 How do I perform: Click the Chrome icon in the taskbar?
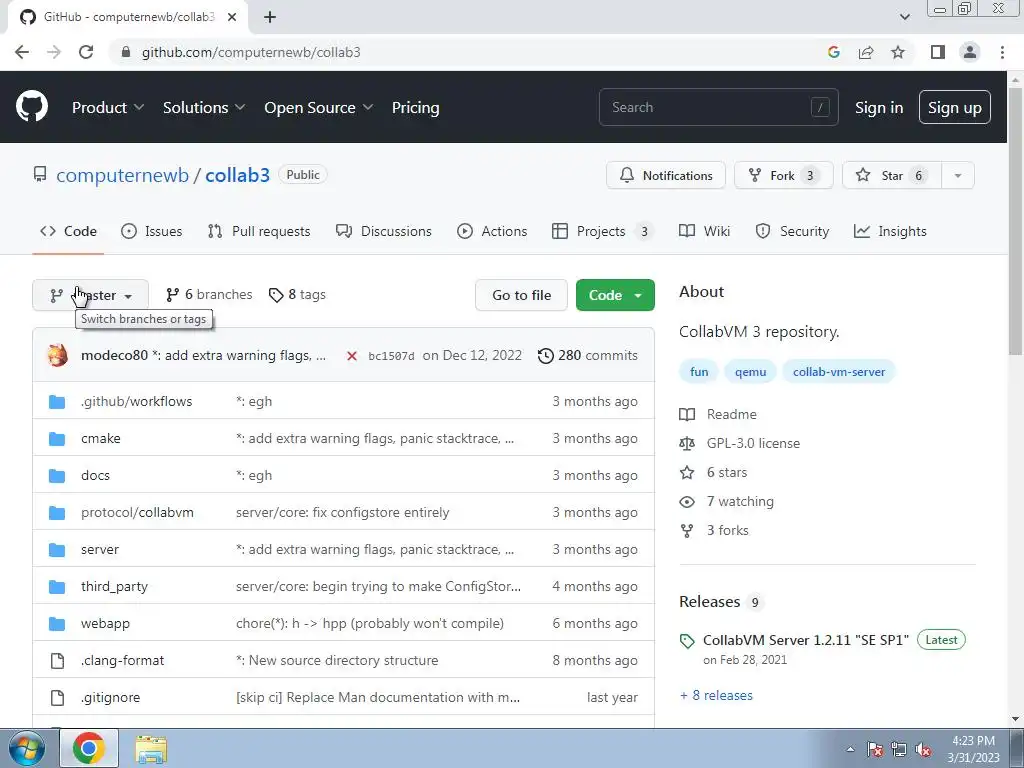[89, 748]
